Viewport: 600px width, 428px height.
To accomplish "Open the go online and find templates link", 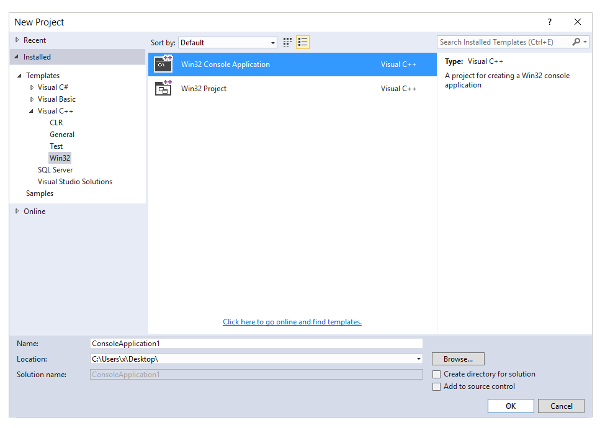I will [x=292, y=322].
